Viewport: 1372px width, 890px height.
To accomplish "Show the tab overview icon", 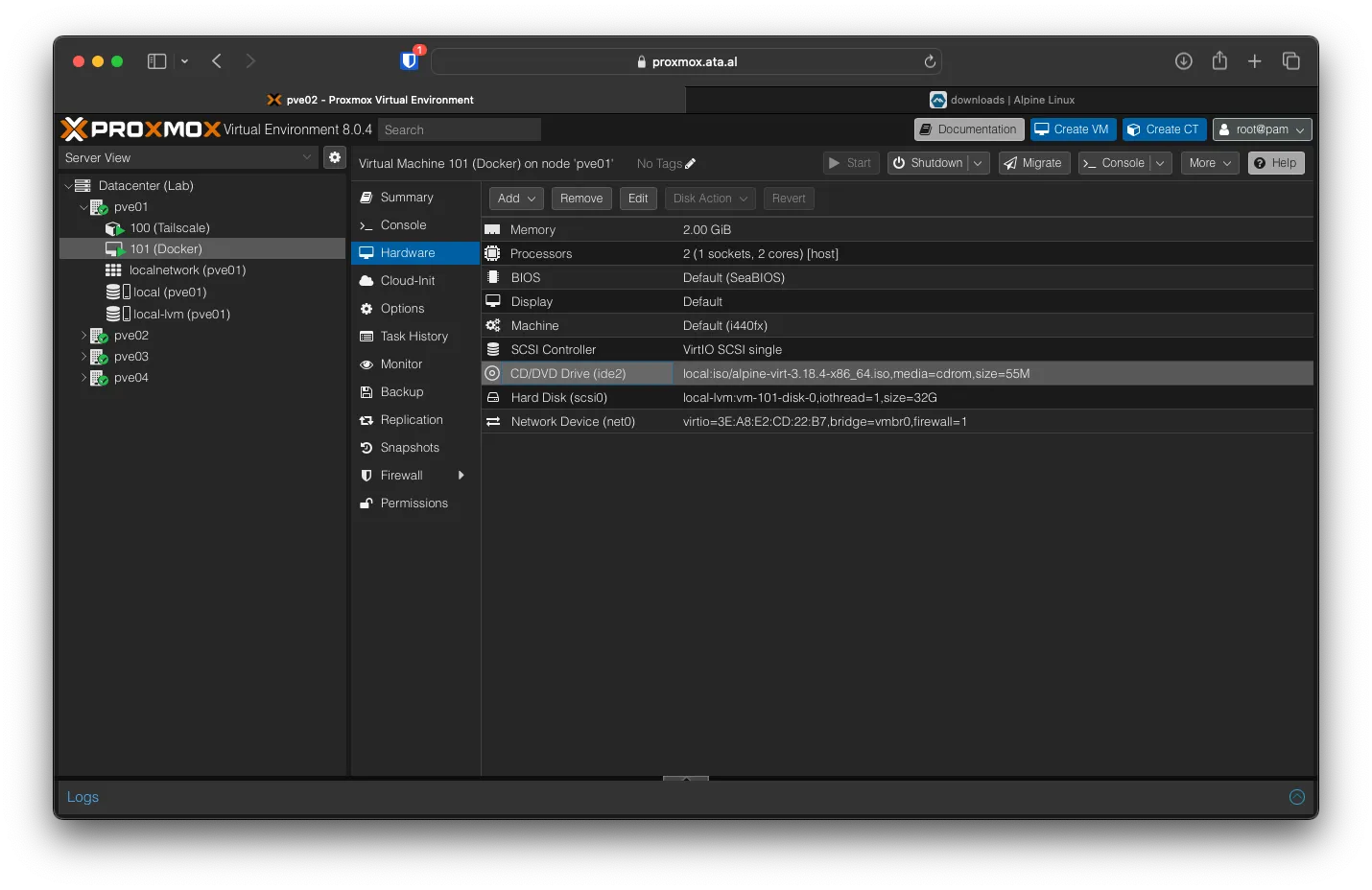I will pyautogui.click(x=1291, y=61).
